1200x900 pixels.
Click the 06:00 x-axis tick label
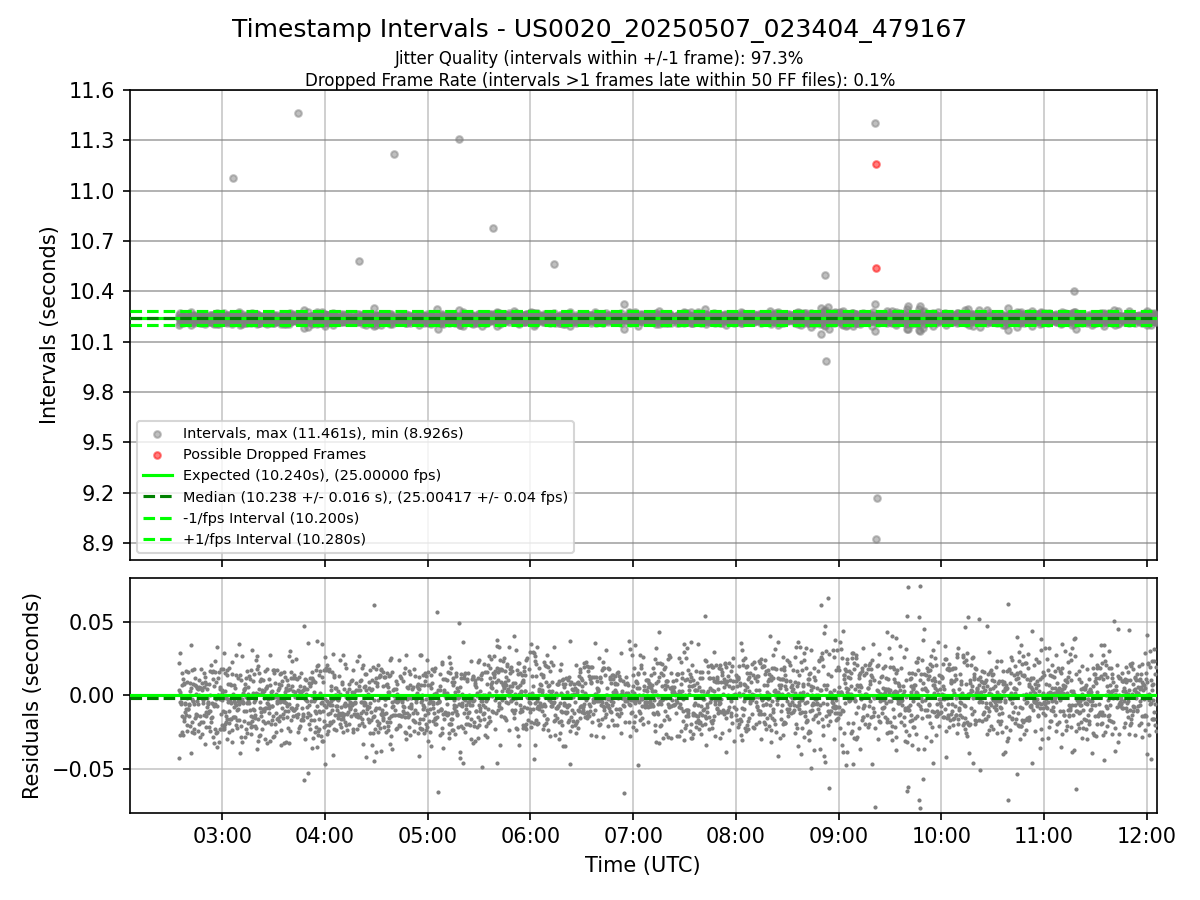coord(530,834)
